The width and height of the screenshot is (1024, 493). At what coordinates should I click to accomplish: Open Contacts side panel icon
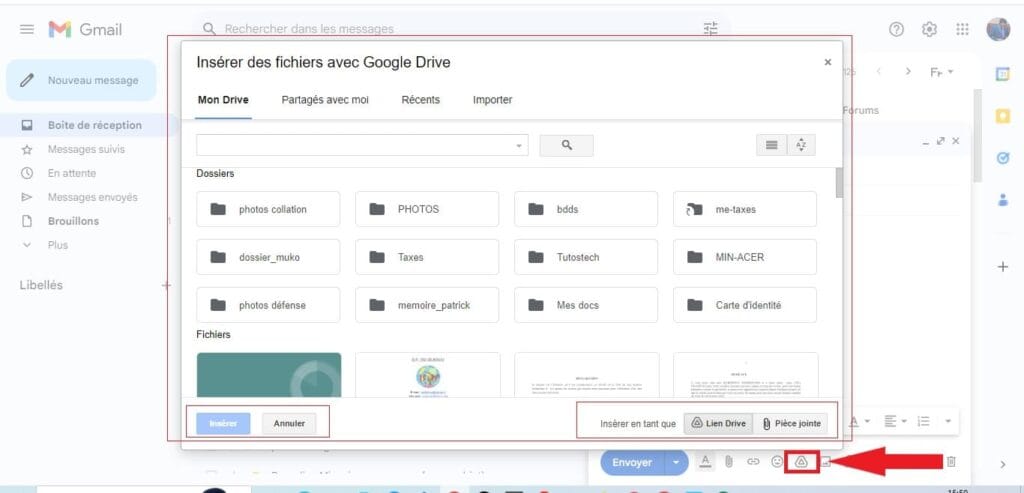(1002, 200)
